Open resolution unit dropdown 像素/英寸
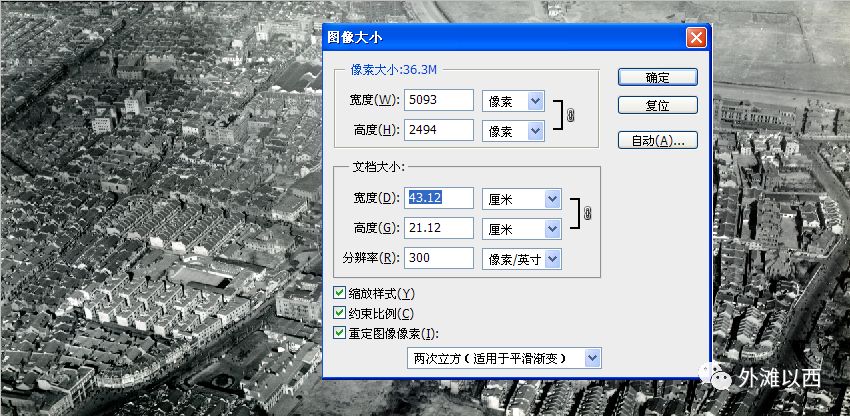Viewport: 850px width, 416px height. [521, 259]
